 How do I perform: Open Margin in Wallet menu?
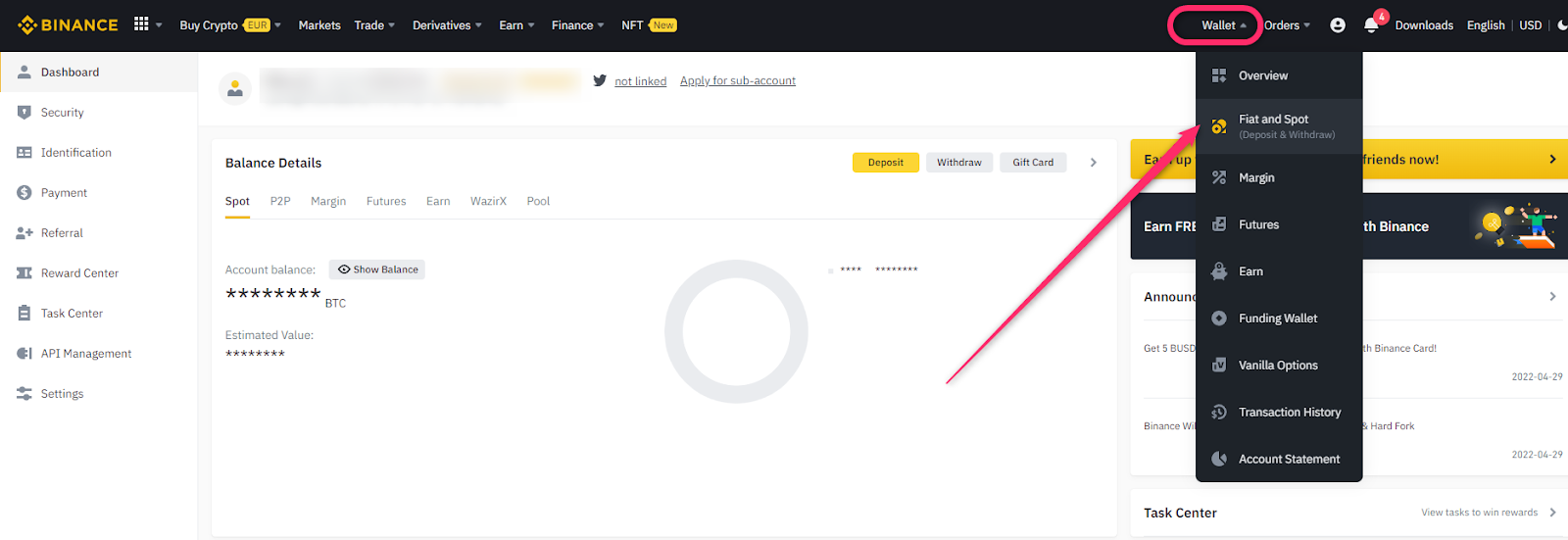1279,177
